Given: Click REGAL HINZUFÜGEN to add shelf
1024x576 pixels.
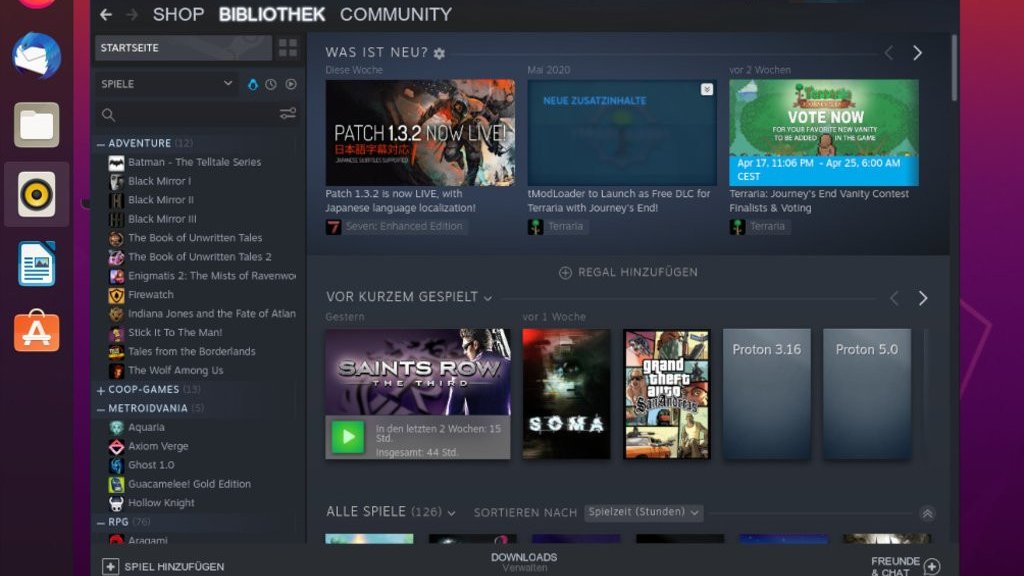Looking at the screenshot, I should pos(628,272).
